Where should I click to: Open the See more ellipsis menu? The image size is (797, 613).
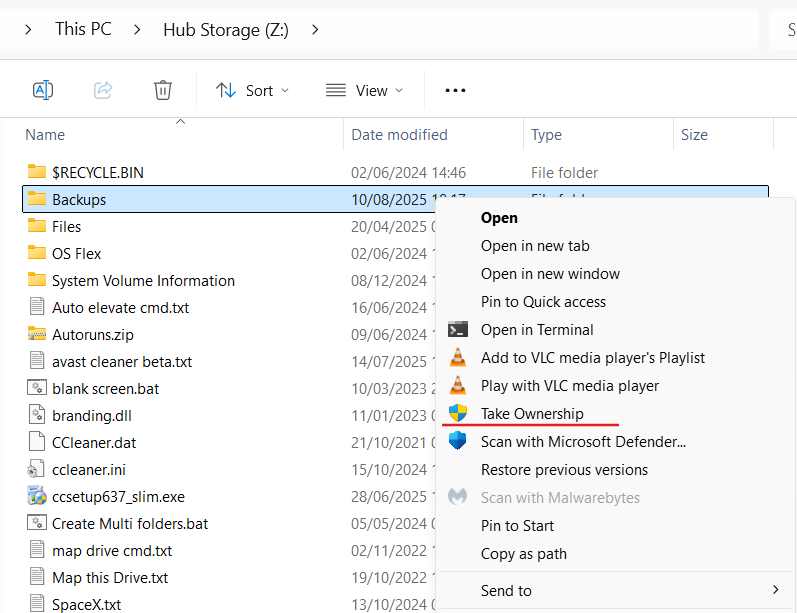(x=455, y=90)
